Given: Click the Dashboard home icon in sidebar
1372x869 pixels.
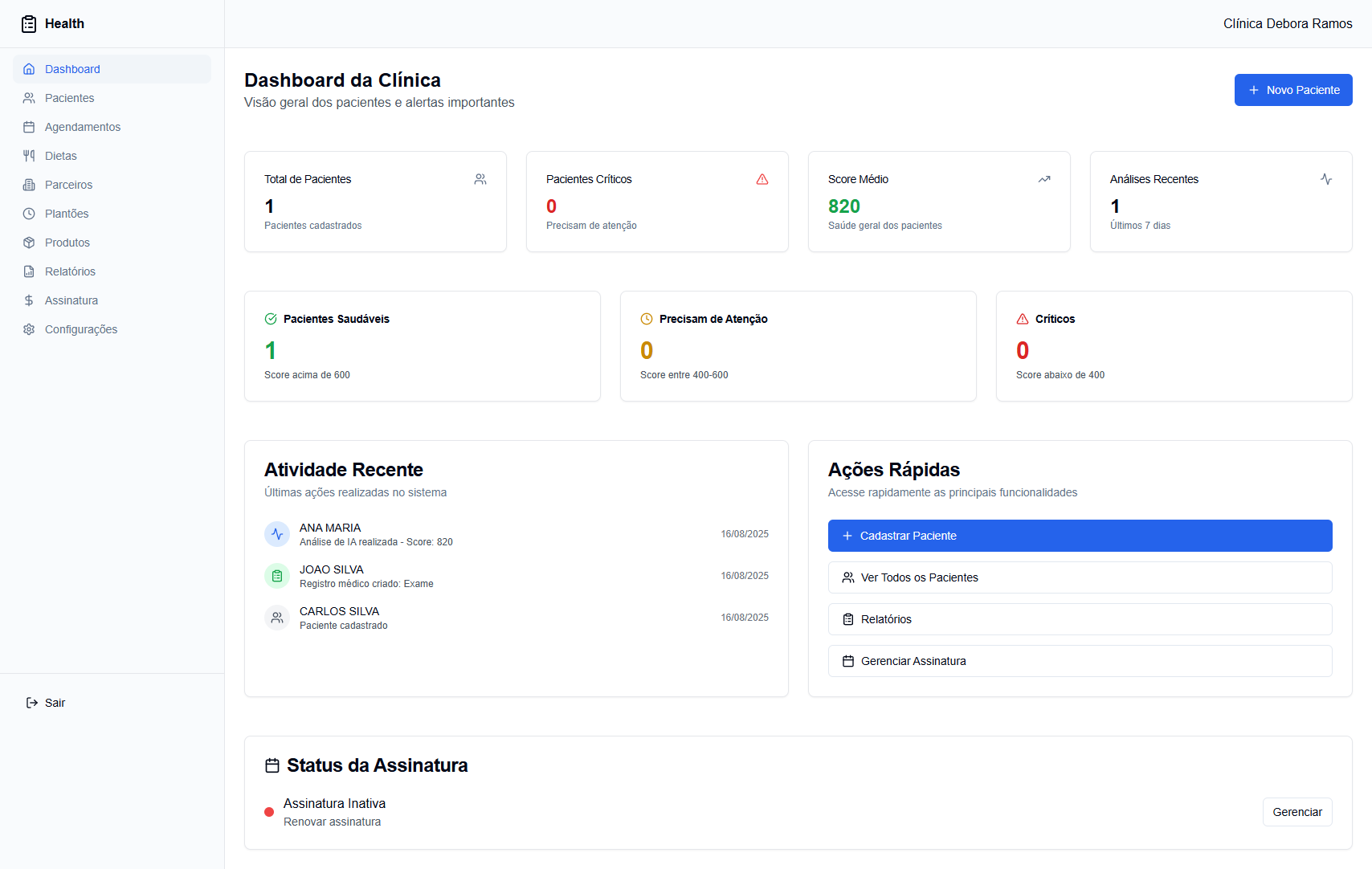Looking at the screenshot, I should pyautogui.click(x=29, y=69).
